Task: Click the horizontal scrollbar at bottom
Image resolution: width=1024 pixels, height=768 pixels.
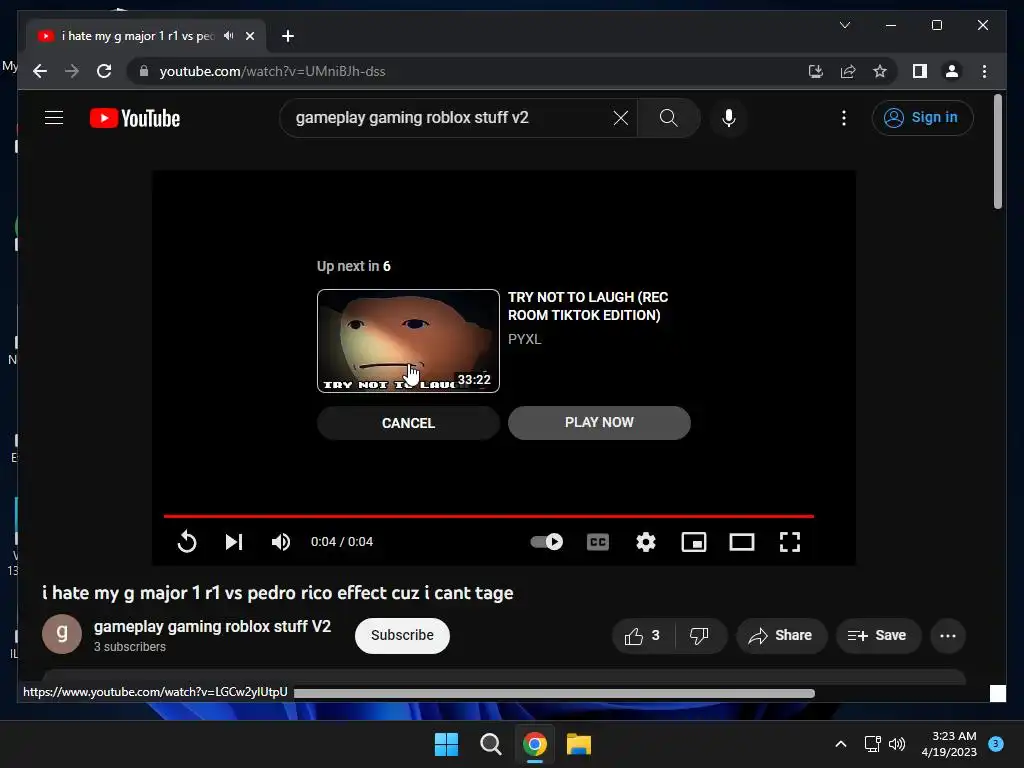Action: click(x=554, y=693)
